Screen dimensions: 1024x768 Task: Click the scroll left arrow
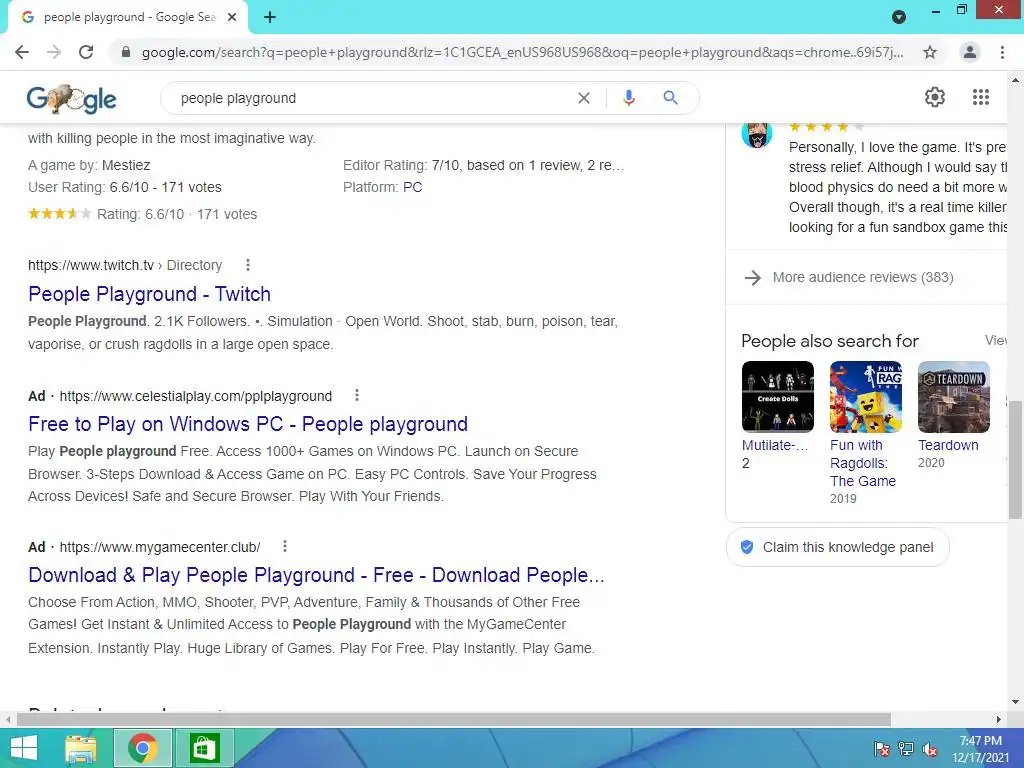point(8,720)
